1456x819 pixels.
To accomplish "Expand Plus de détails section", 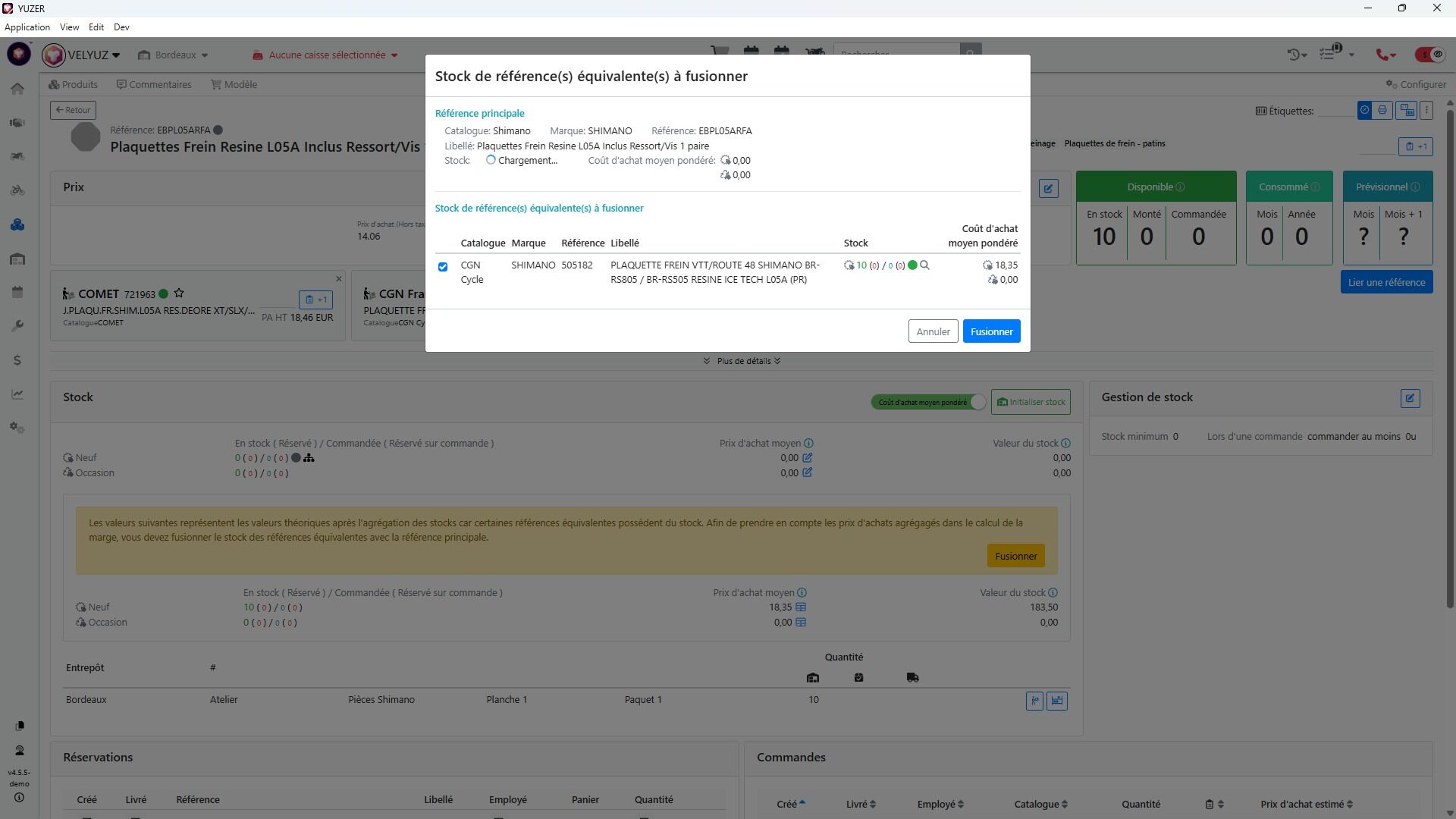I will (x=742, y=361).
